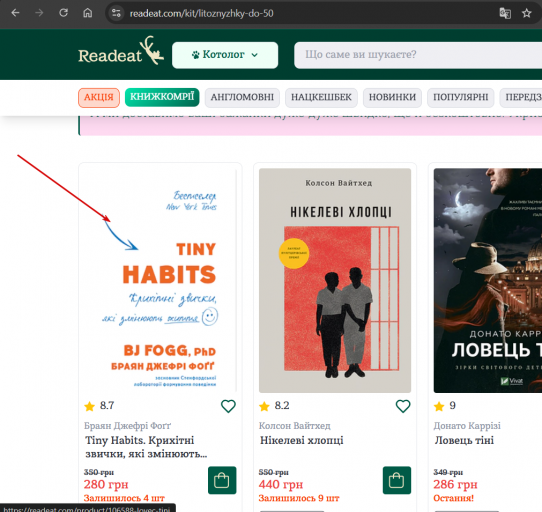View site information icon in address bar
Image resolution: width=542 pixels, height=512 pixels.
coord(116,13)
